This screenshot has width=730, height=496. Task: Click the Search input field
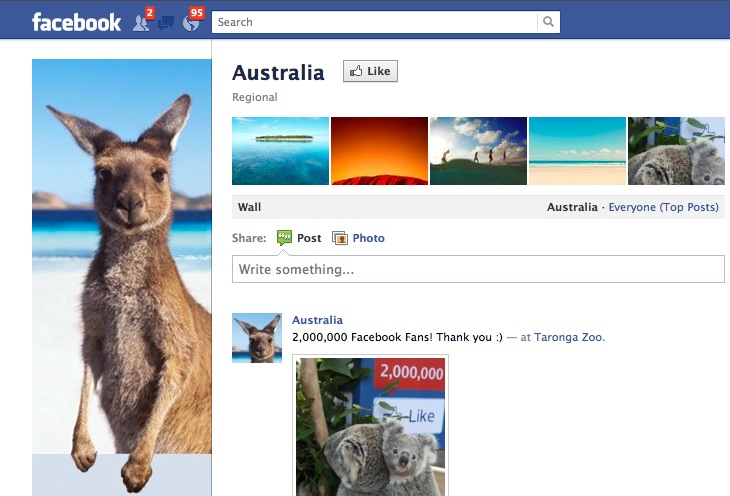[374, 22]
